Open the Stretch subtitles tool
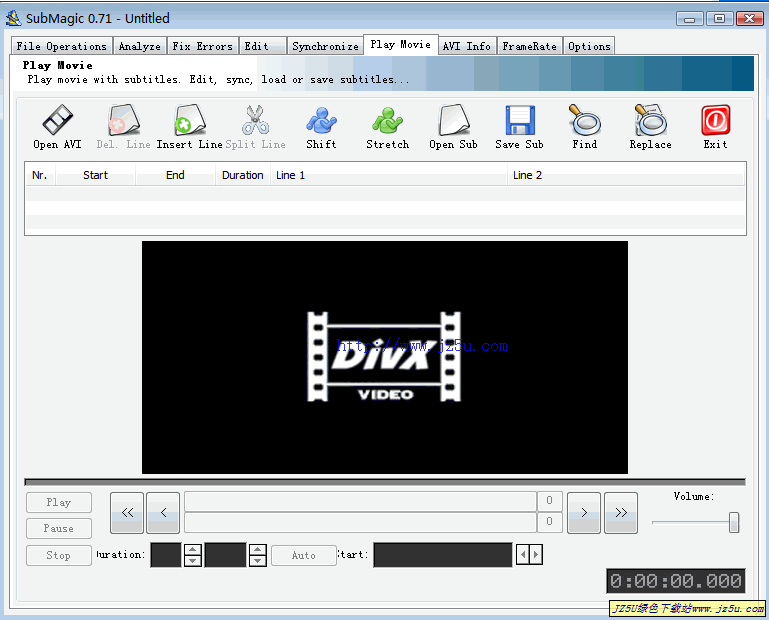769x620 pixels. [x=387, y=120]
